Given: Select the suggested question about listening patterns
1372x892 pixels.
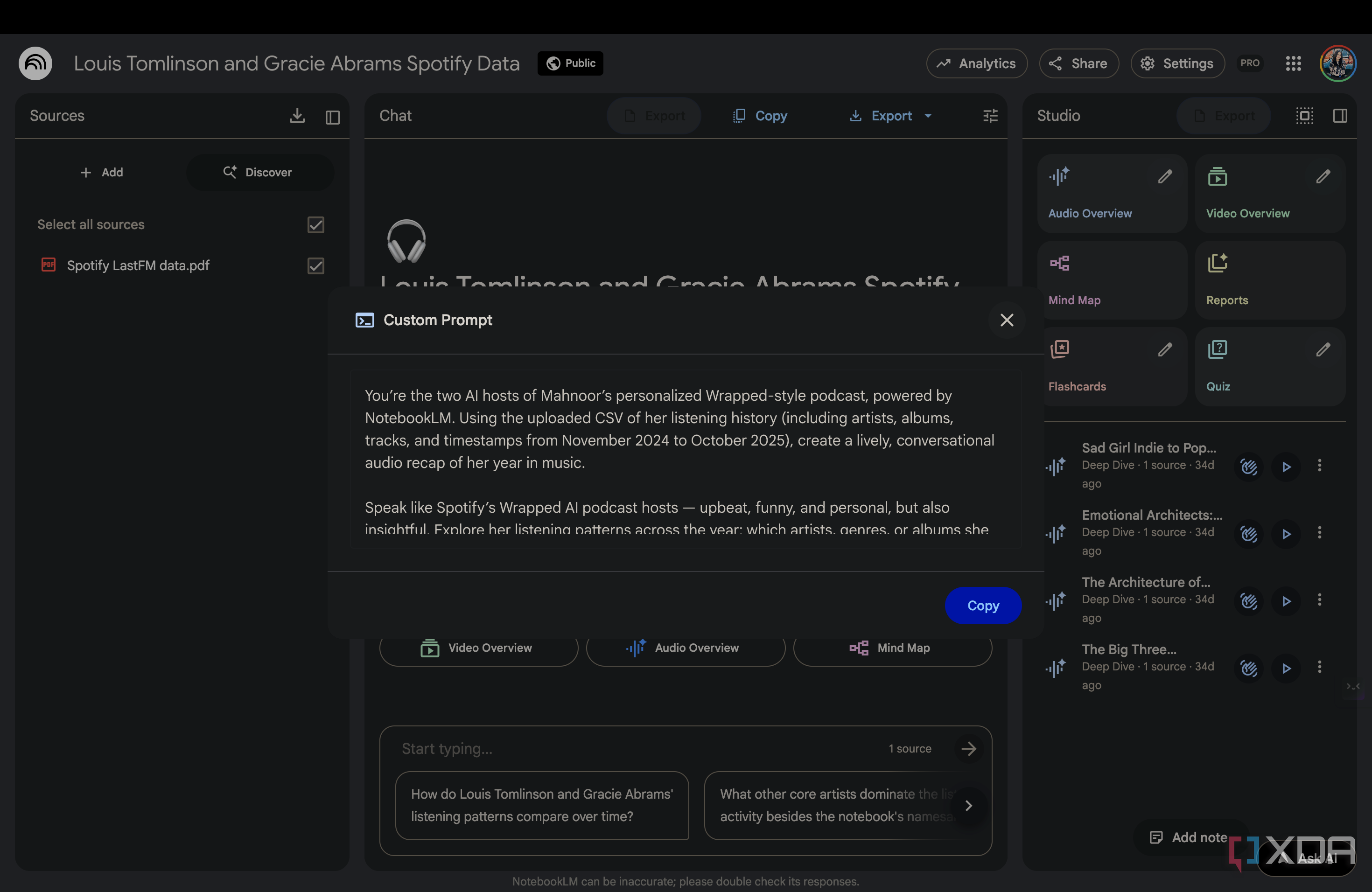Looking at the screenshot, I should [x=542, y=806].
